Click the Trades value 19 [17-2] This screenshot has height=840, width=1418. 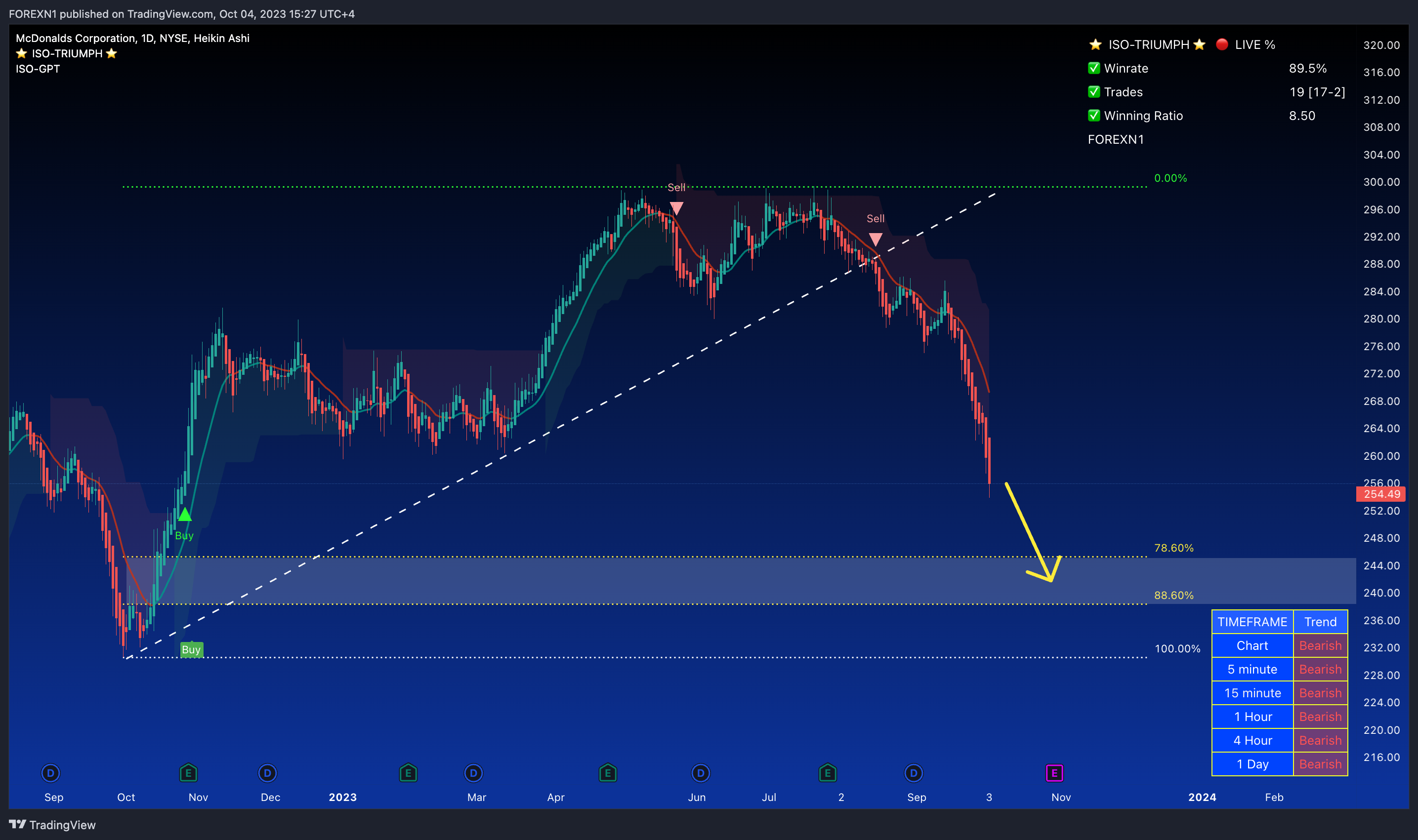[x=1317, y=92]
